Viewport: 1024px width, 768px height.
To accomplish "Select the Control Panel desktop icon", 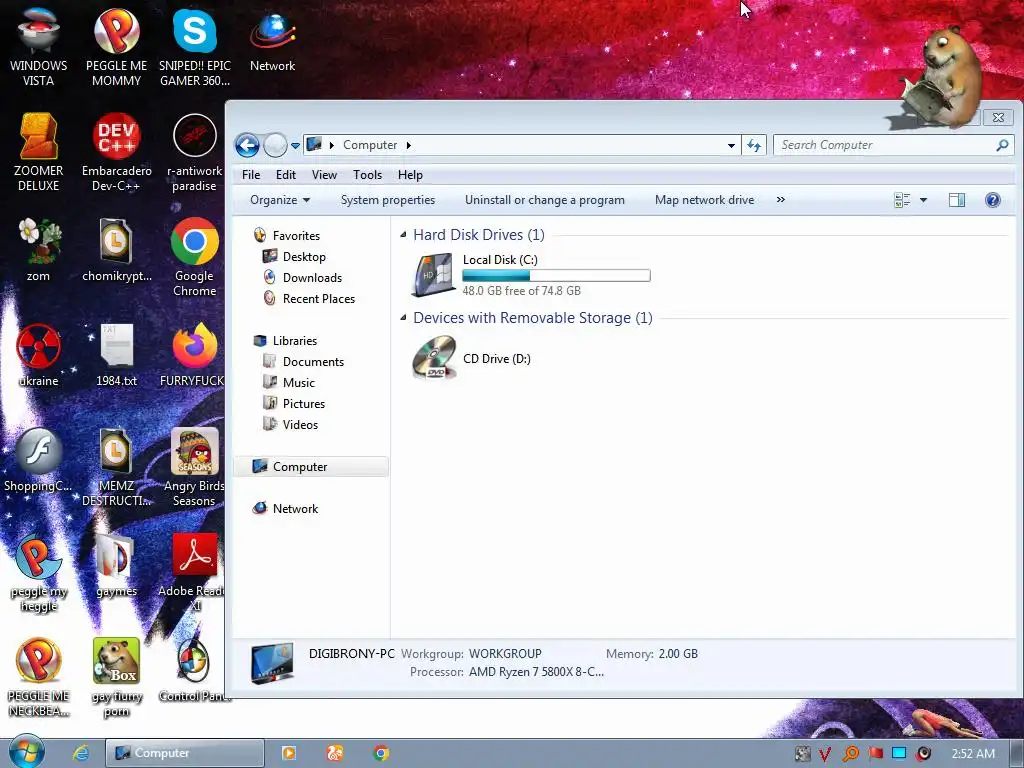I will point(194,669).
